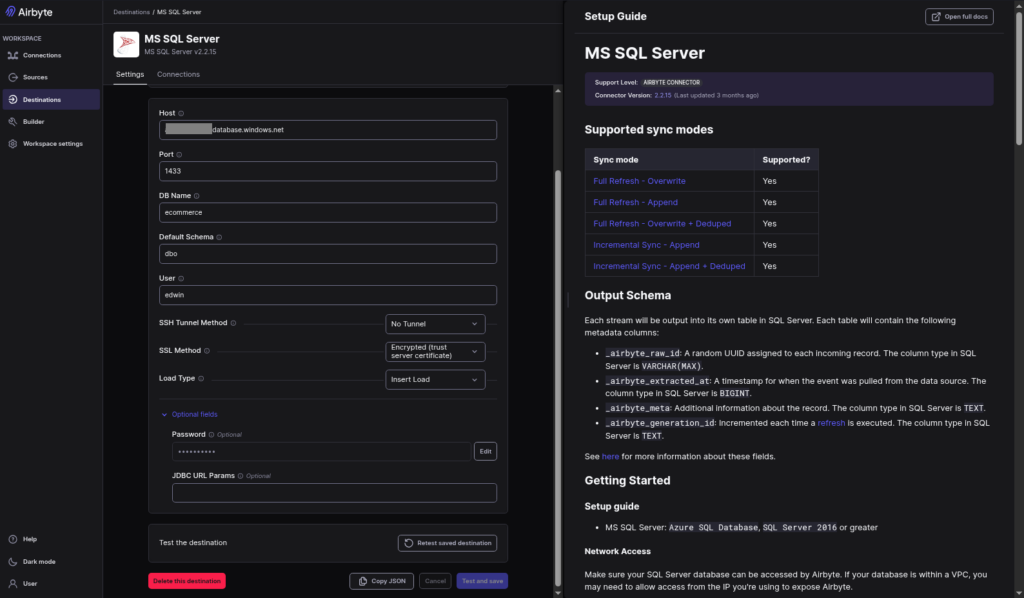Select the Settings tab

coord(129,74)
